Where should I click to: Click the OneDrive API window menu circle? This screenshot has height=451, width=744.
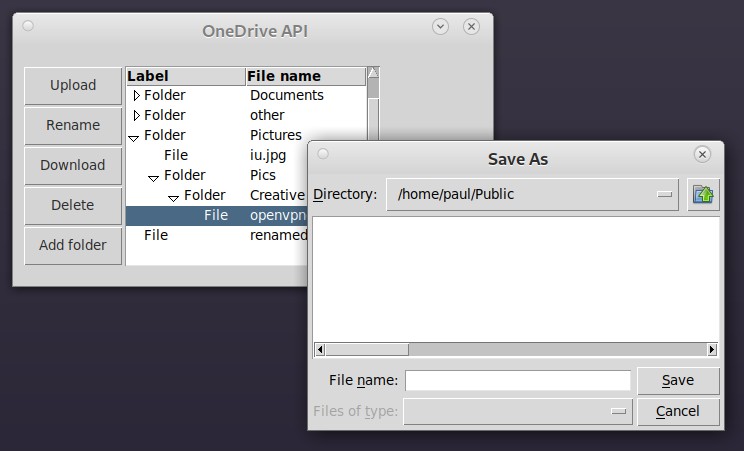[x=28, y=26]
